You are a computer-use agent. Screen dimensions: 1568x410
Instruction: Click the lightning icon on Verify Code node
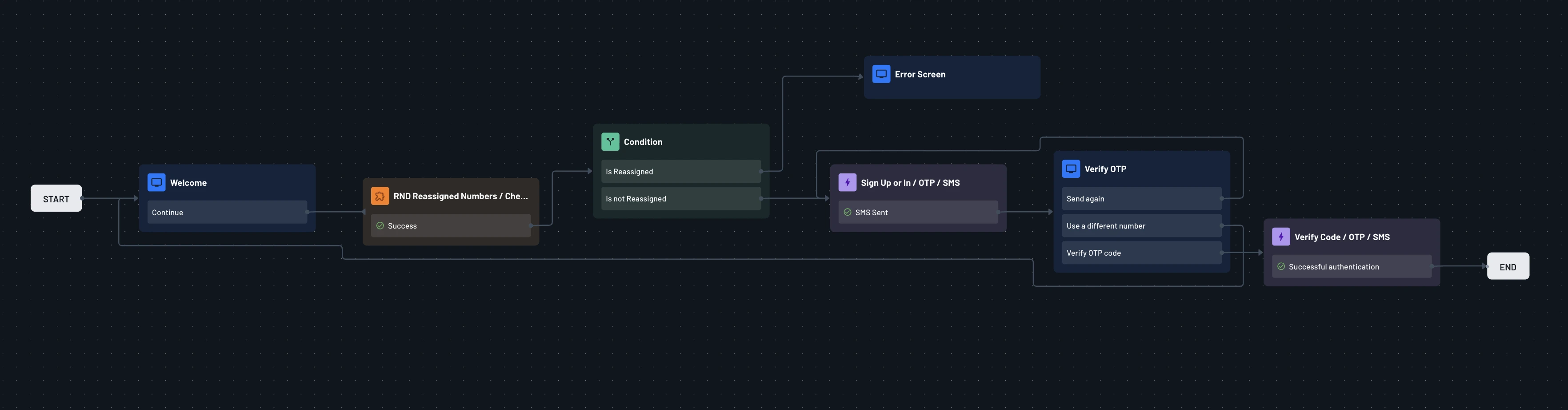point(1281,237)
